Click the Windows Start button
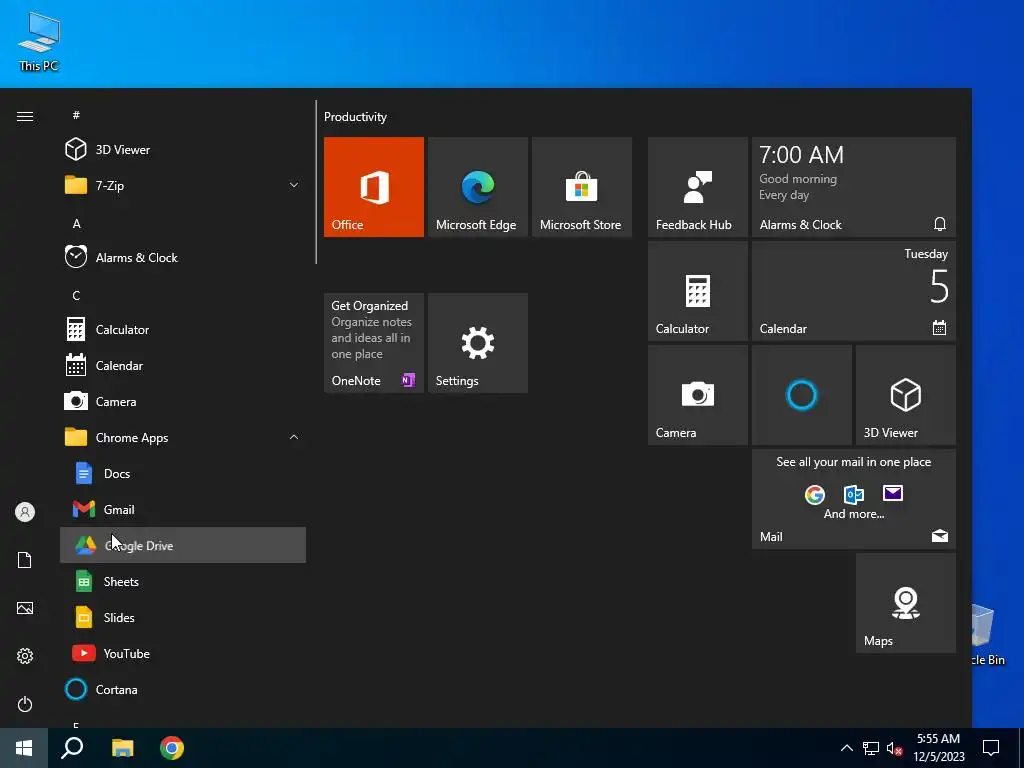1024x768 pixels. [24, 748]
